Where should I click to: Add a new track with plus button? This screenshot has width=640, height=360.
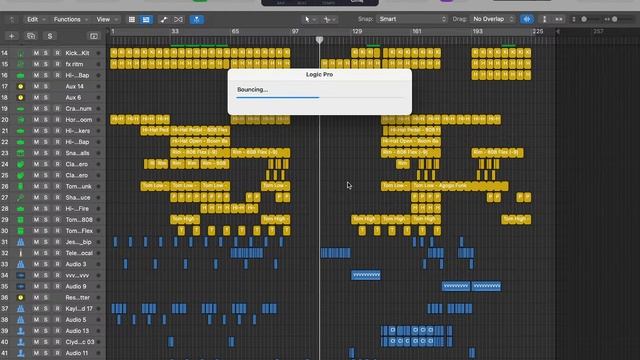coord(11,36)
